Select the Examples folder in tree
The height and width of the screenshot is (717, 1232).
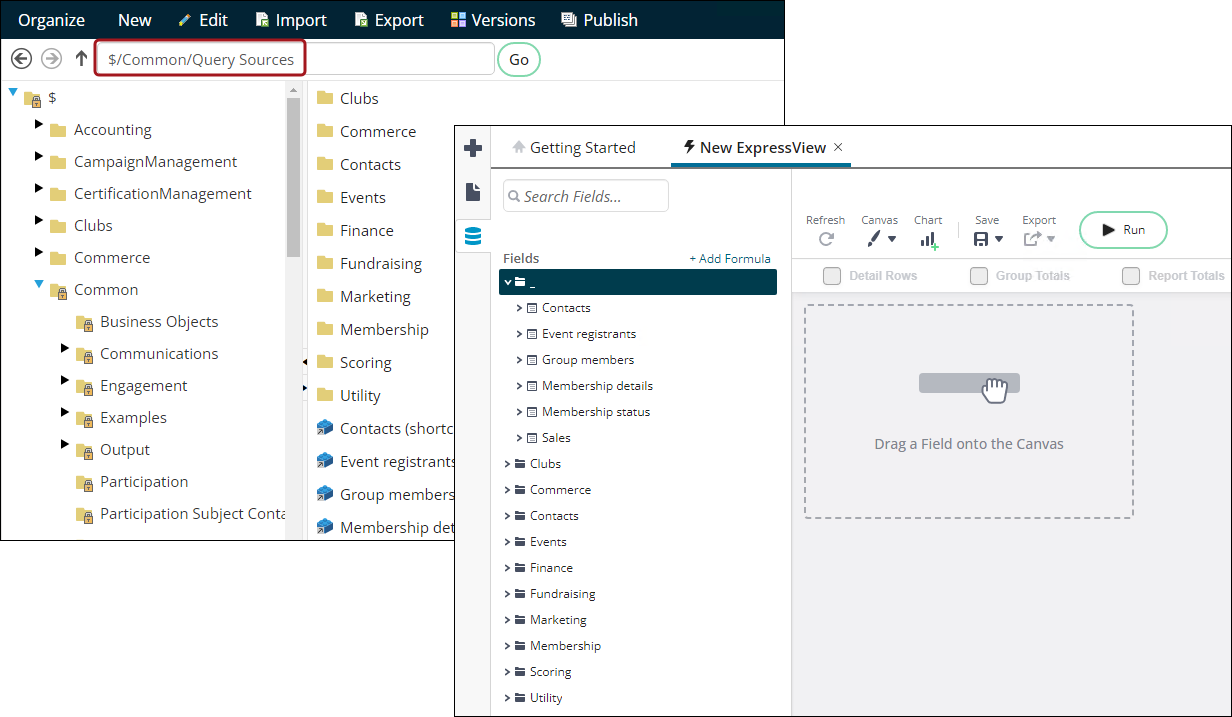(x=133, y=418)
